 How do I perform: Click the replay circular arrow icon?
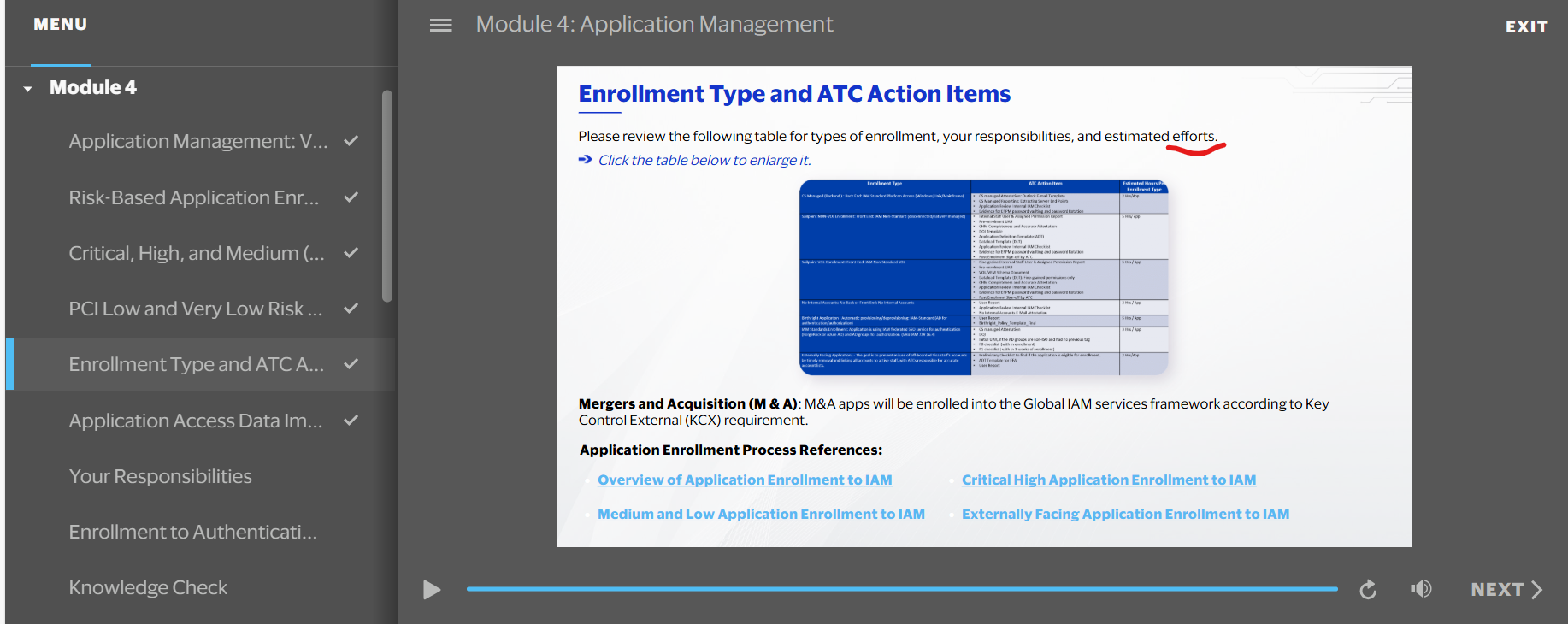coord(1368,589)
